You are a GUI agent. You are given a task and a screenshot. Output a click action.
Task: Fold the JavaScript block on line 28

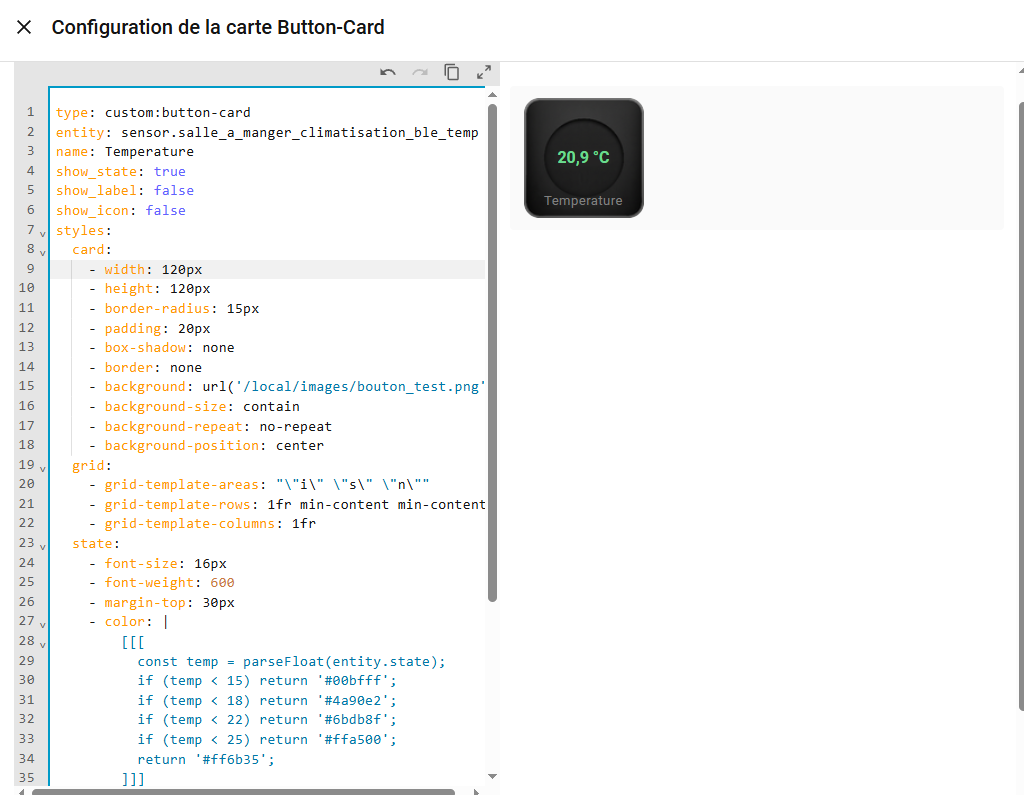(42, 644)
